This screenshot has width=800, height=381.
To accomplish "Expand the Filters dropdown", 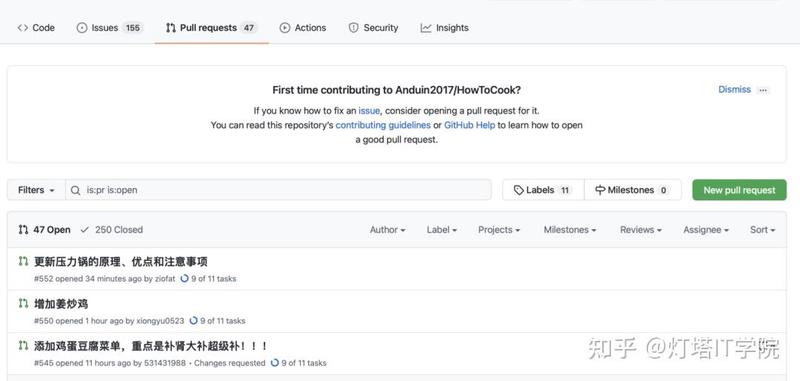I will pos(36,190).
